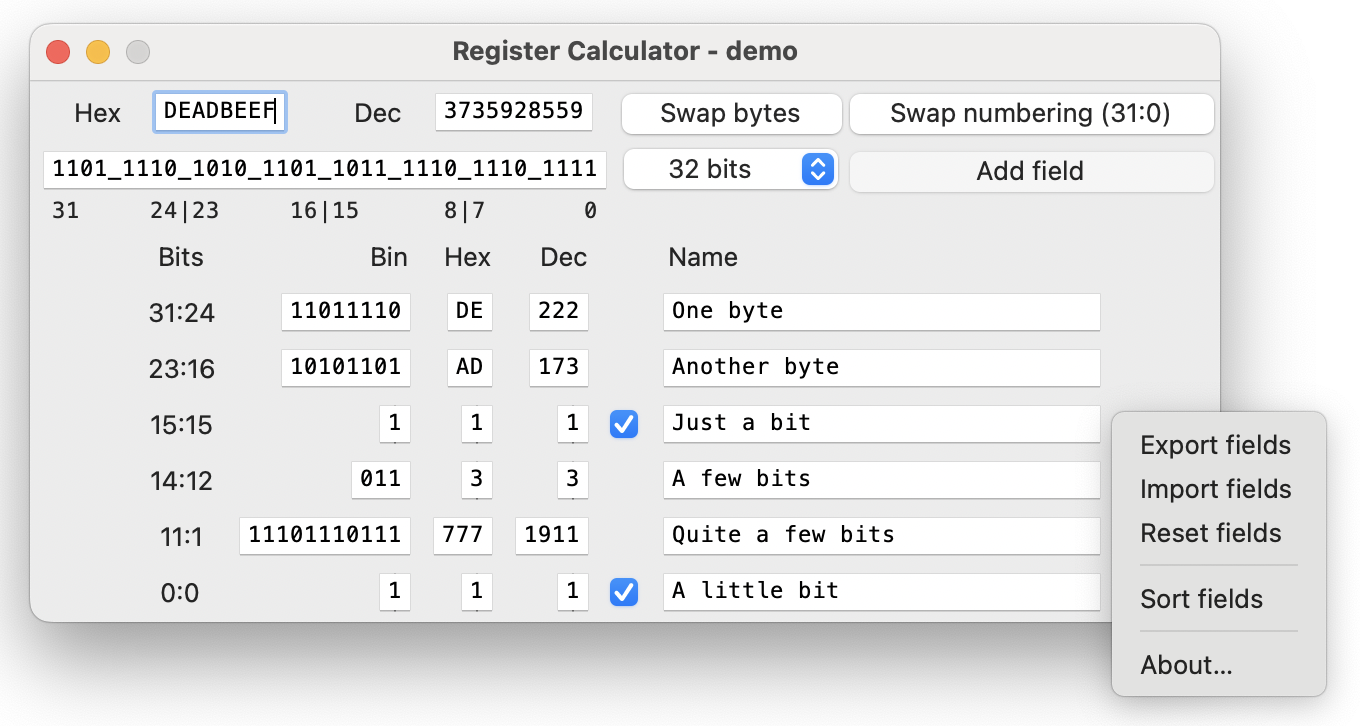
Task: Click the binary value 11011110 for bits 31:24
Action: (346, 311)
